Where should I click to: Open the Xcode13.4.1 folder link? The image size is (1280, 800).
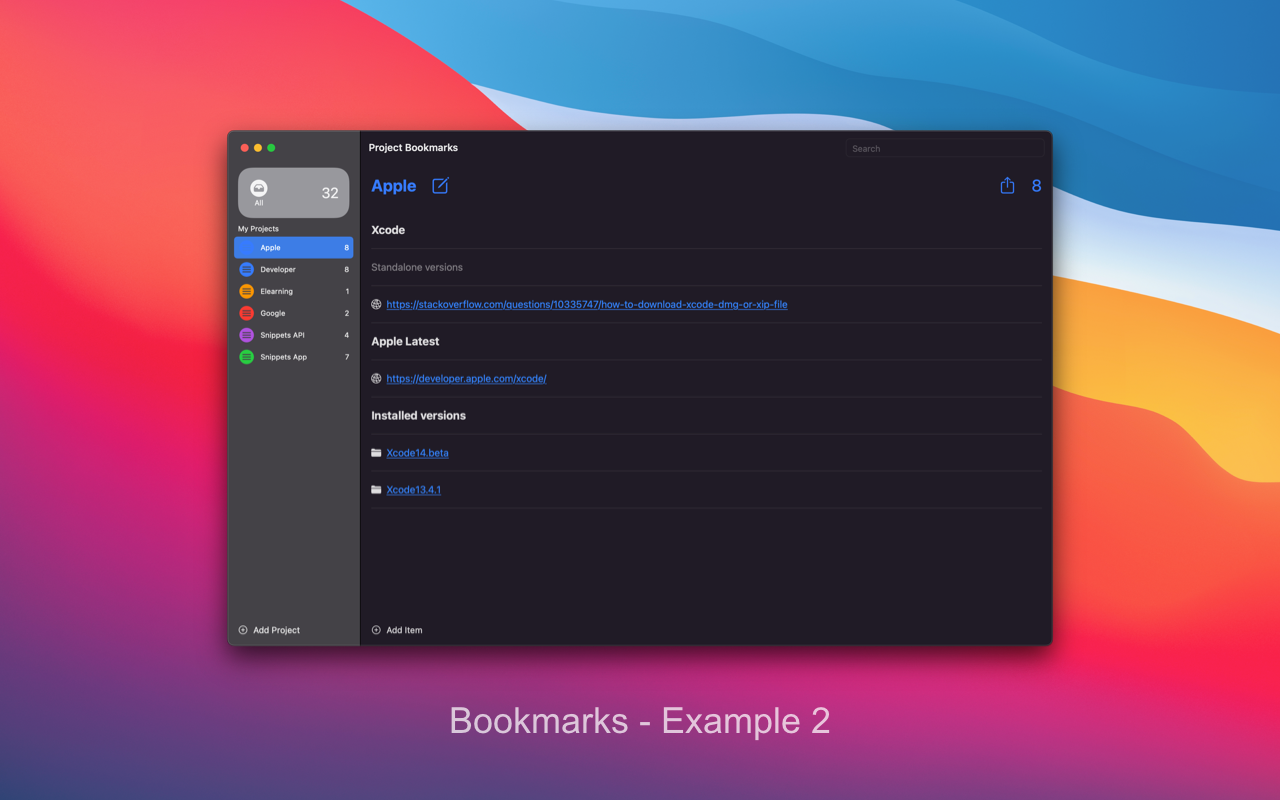[x=413, y=490]
